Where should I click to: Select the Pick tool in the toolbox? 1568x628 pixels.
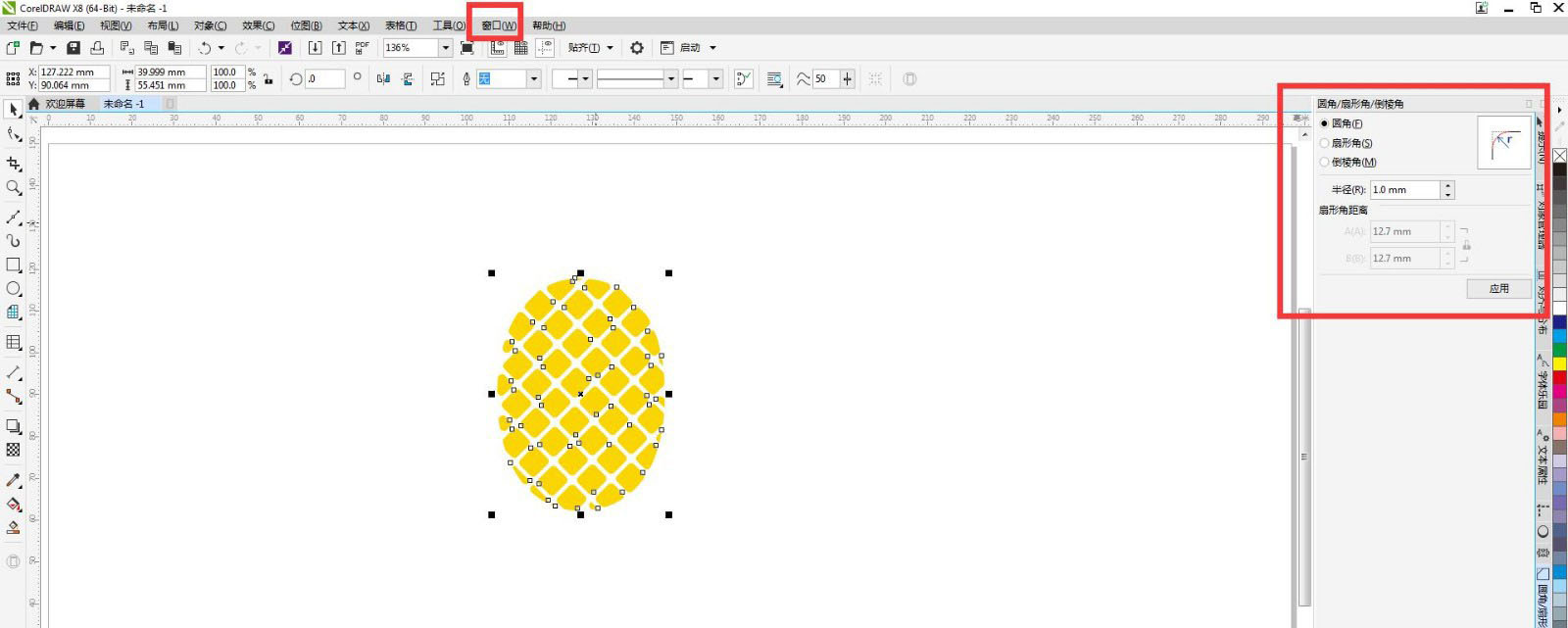tap(14, 110)
